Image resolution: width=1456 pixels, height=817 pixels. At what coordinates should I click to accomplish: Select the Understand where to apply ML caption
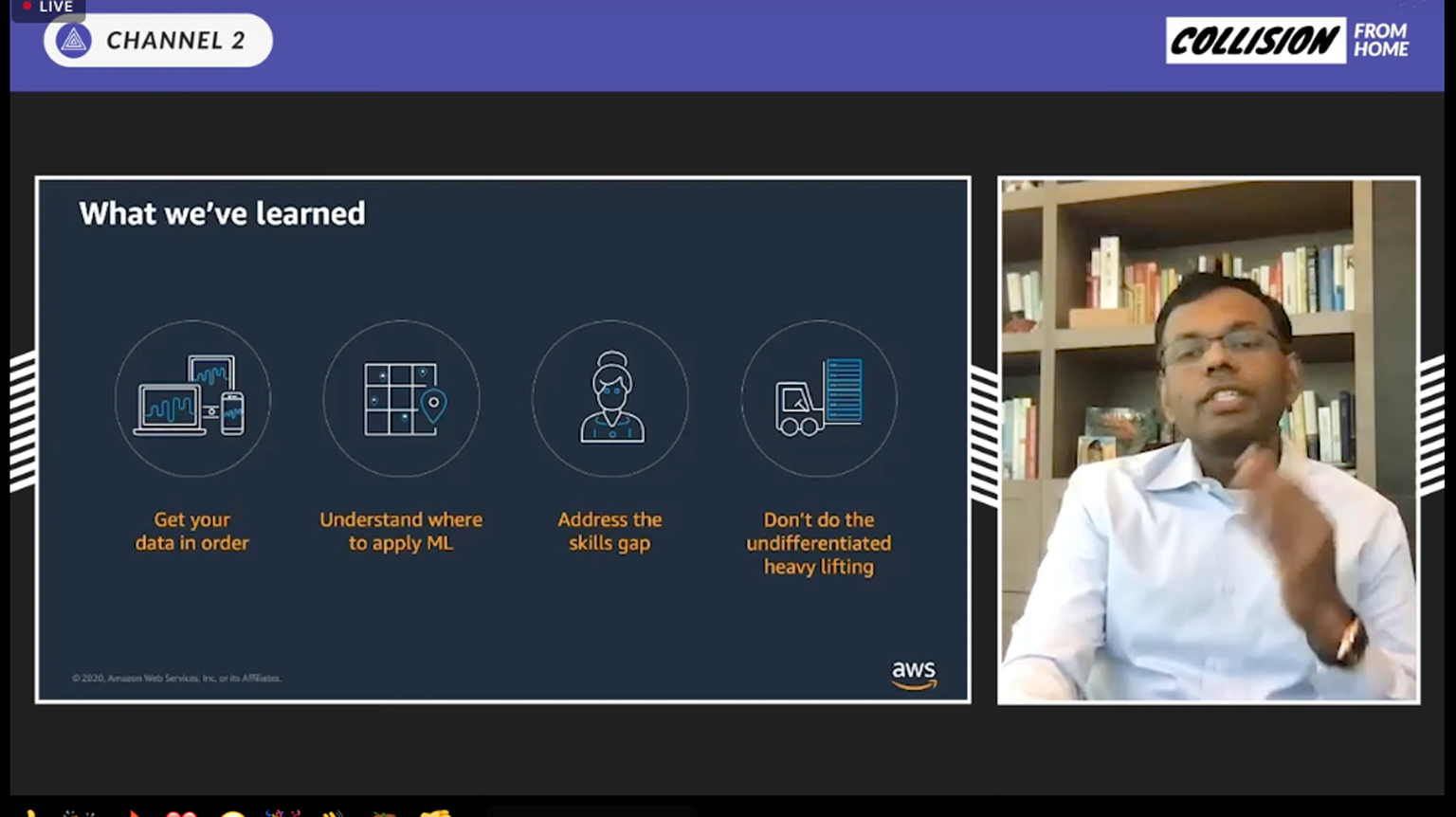(x=401, y=531)
